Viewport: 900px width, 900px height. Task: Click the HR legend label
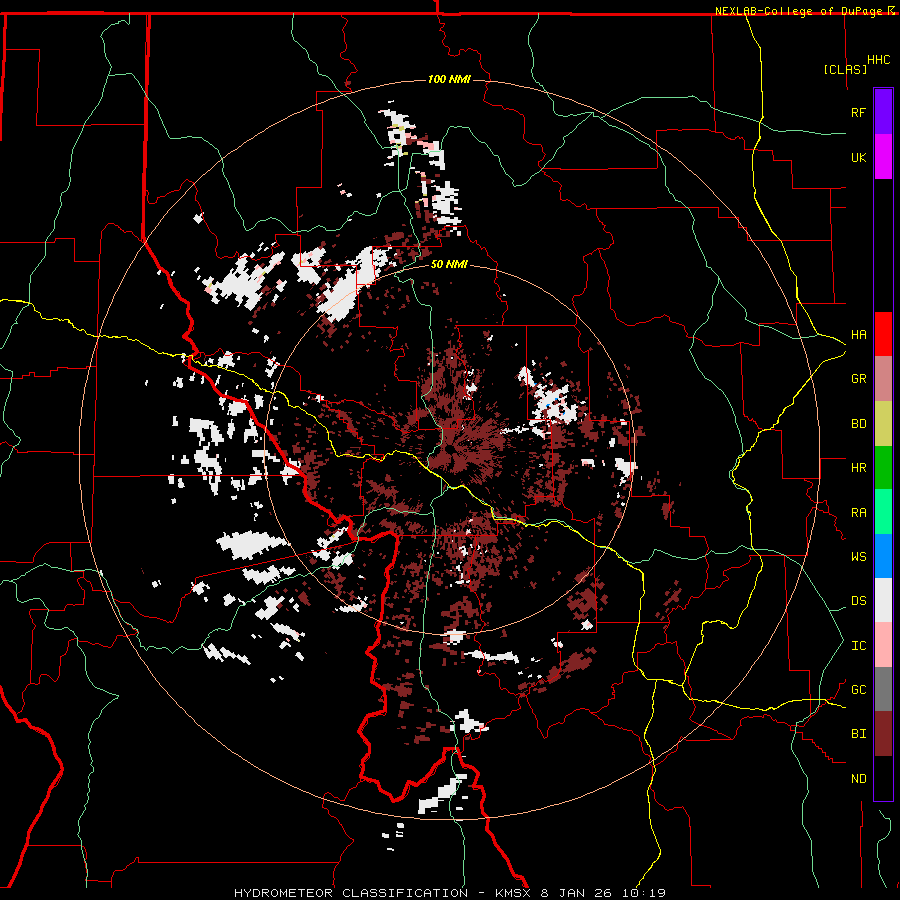click(858, 468)
